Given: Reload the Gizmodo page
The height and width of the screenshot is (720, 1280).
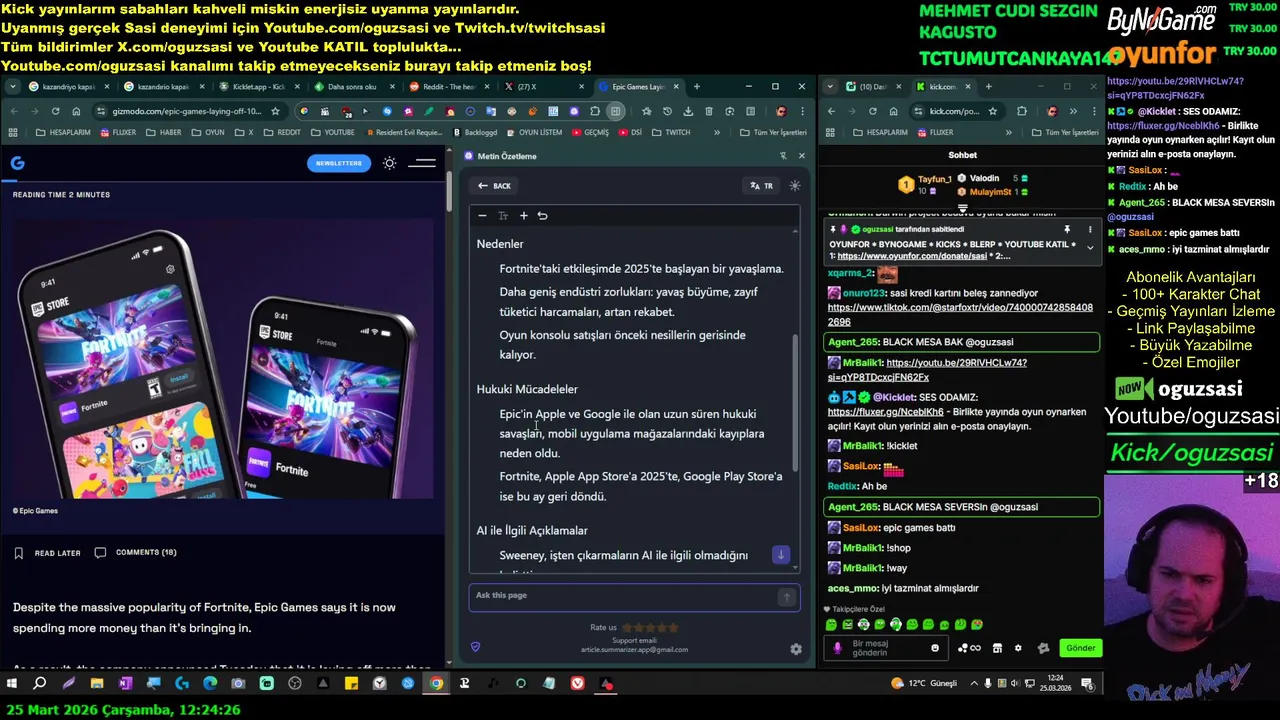Looking at the screenshot, I should 55,111.
